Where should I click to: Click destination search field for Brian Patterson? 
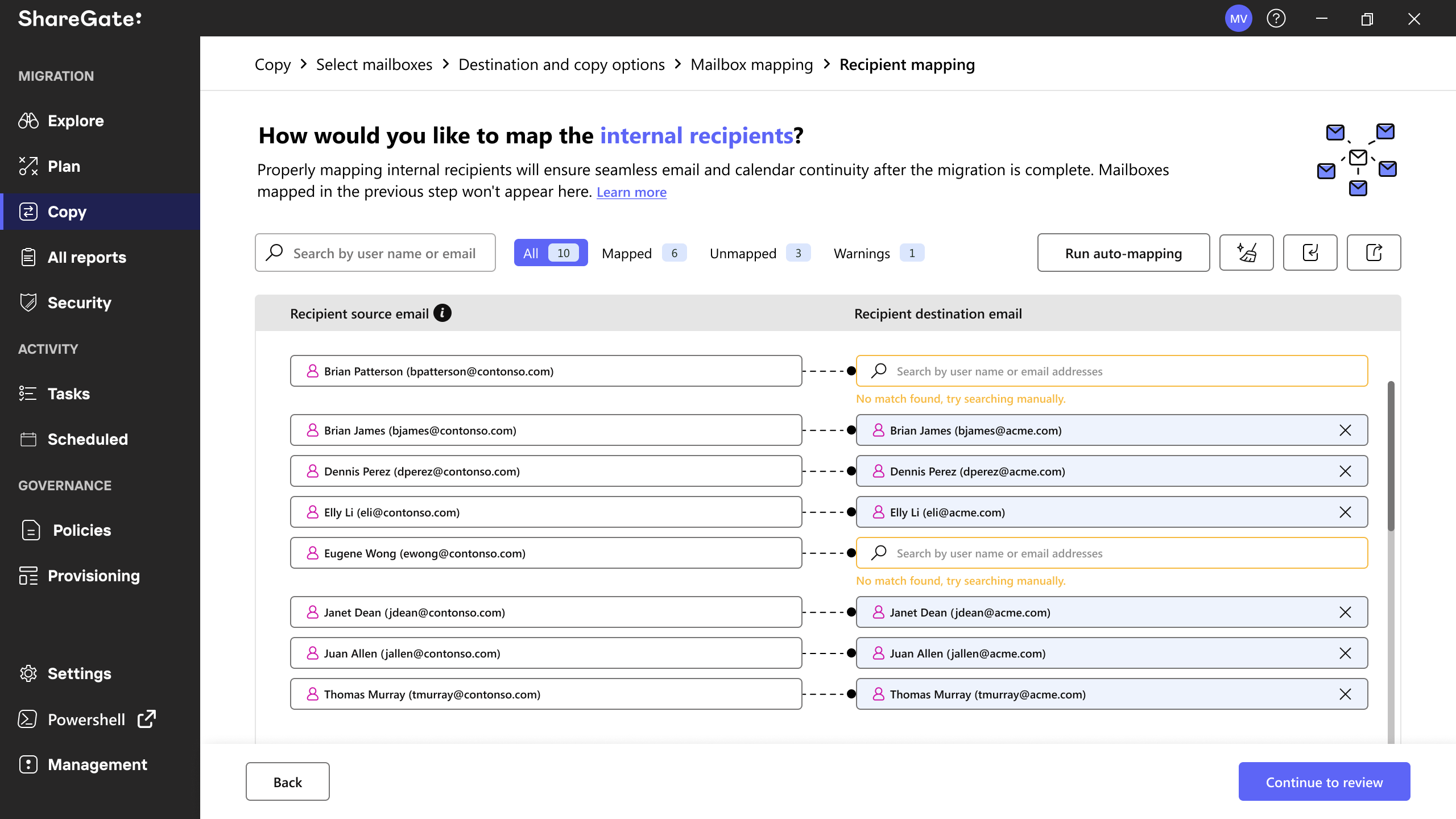(x=1112, y=371)
